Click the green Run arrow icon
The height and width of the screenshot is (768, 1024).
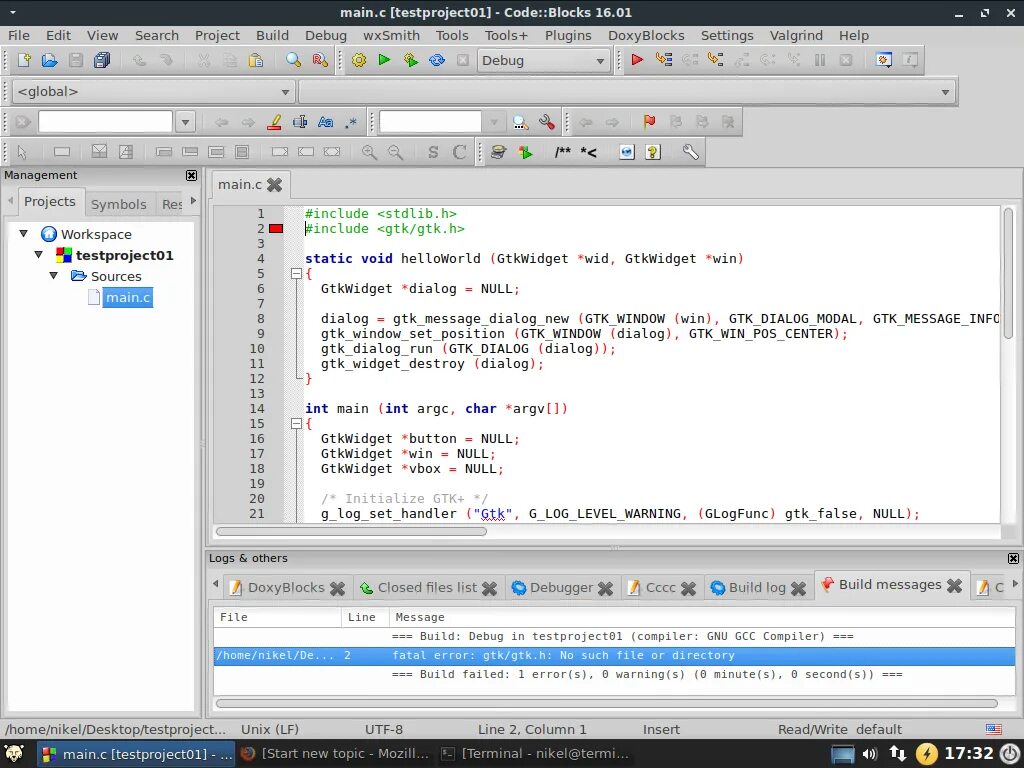click(385, 60)
